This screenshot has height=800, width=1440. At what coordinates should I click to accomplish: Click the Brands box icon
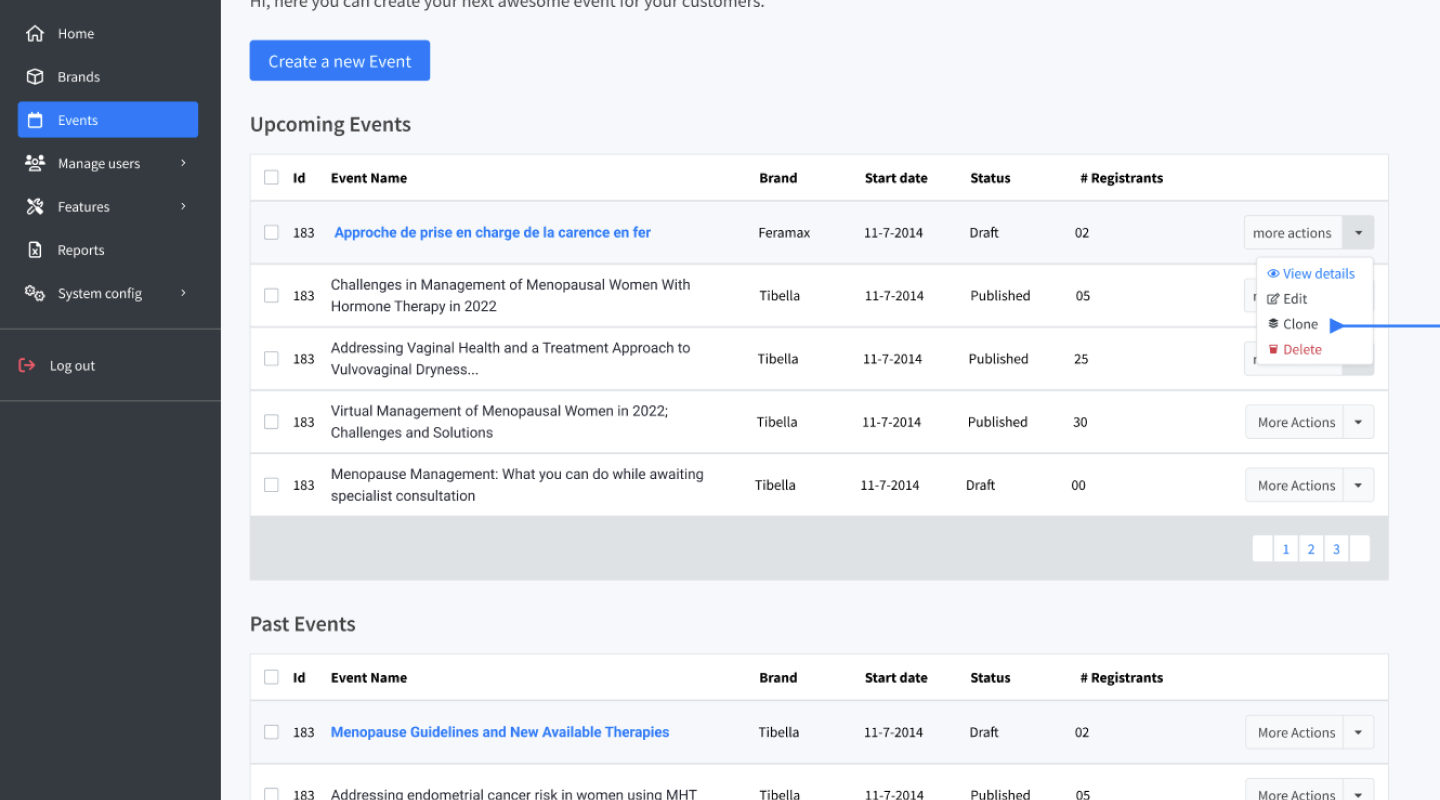[35, 77]
